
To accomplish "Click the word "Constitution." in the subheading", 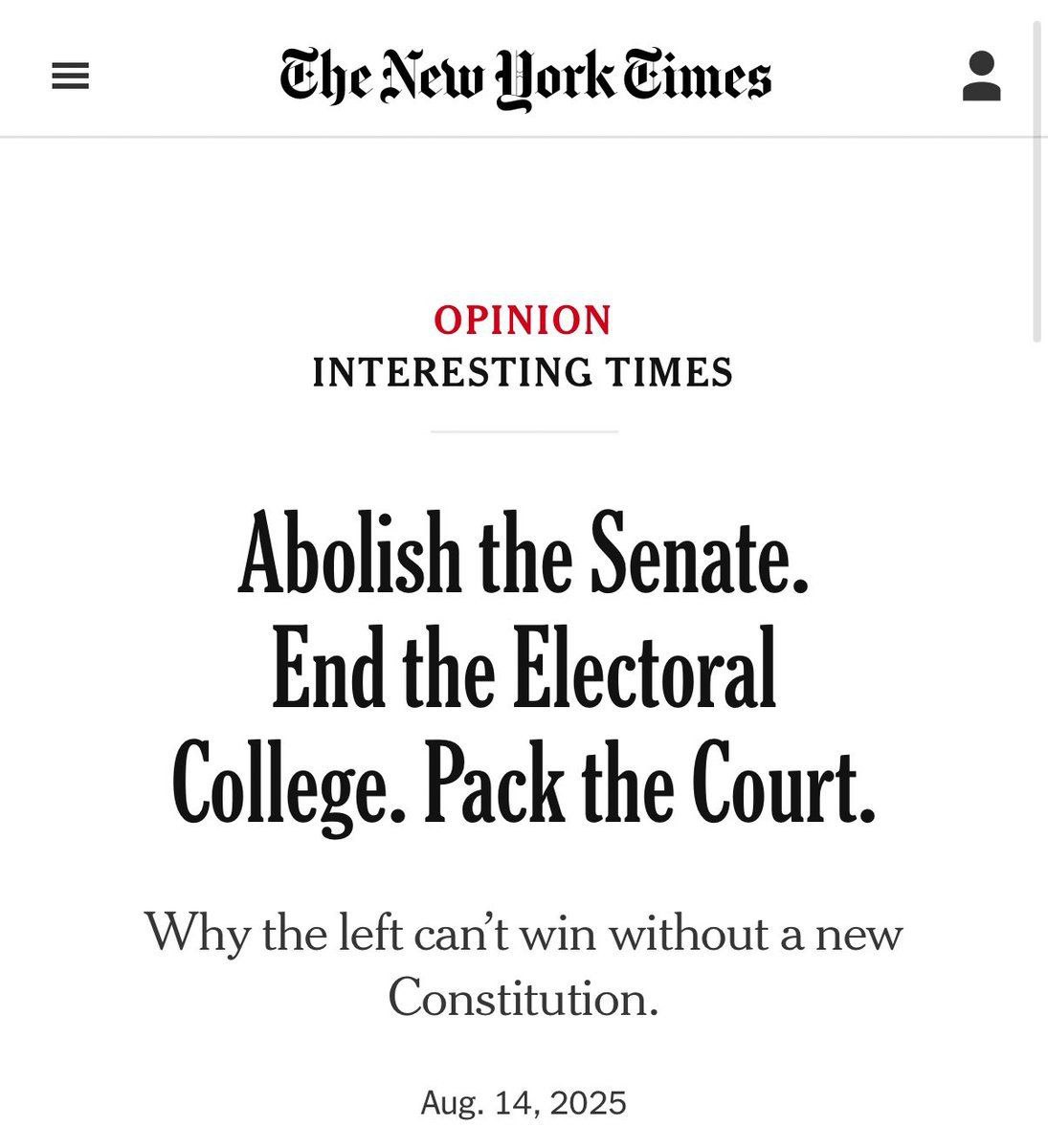I will pos(524,997).
